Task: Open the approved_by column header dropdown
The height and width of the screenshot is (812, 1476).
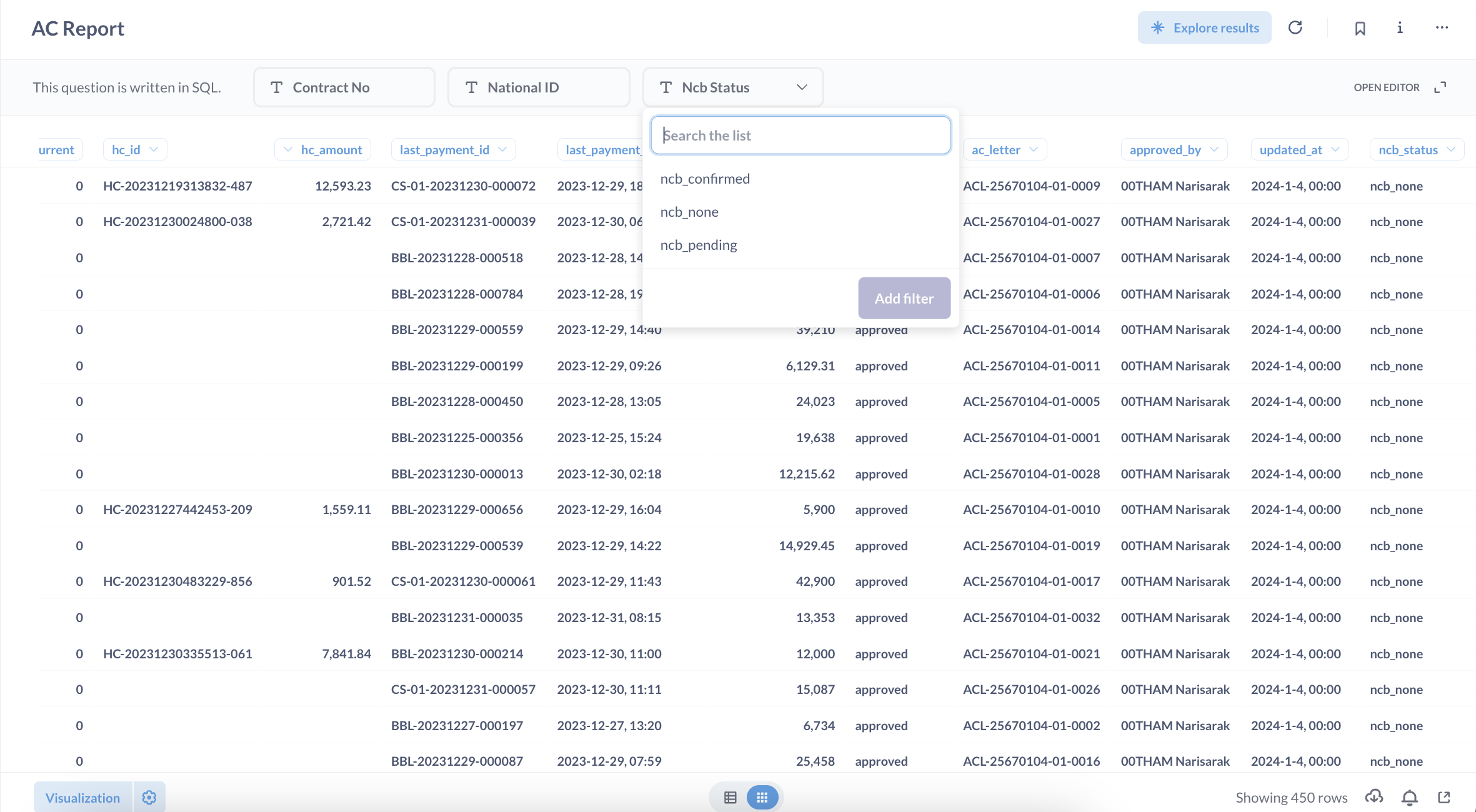Action: click(1214, 150)
